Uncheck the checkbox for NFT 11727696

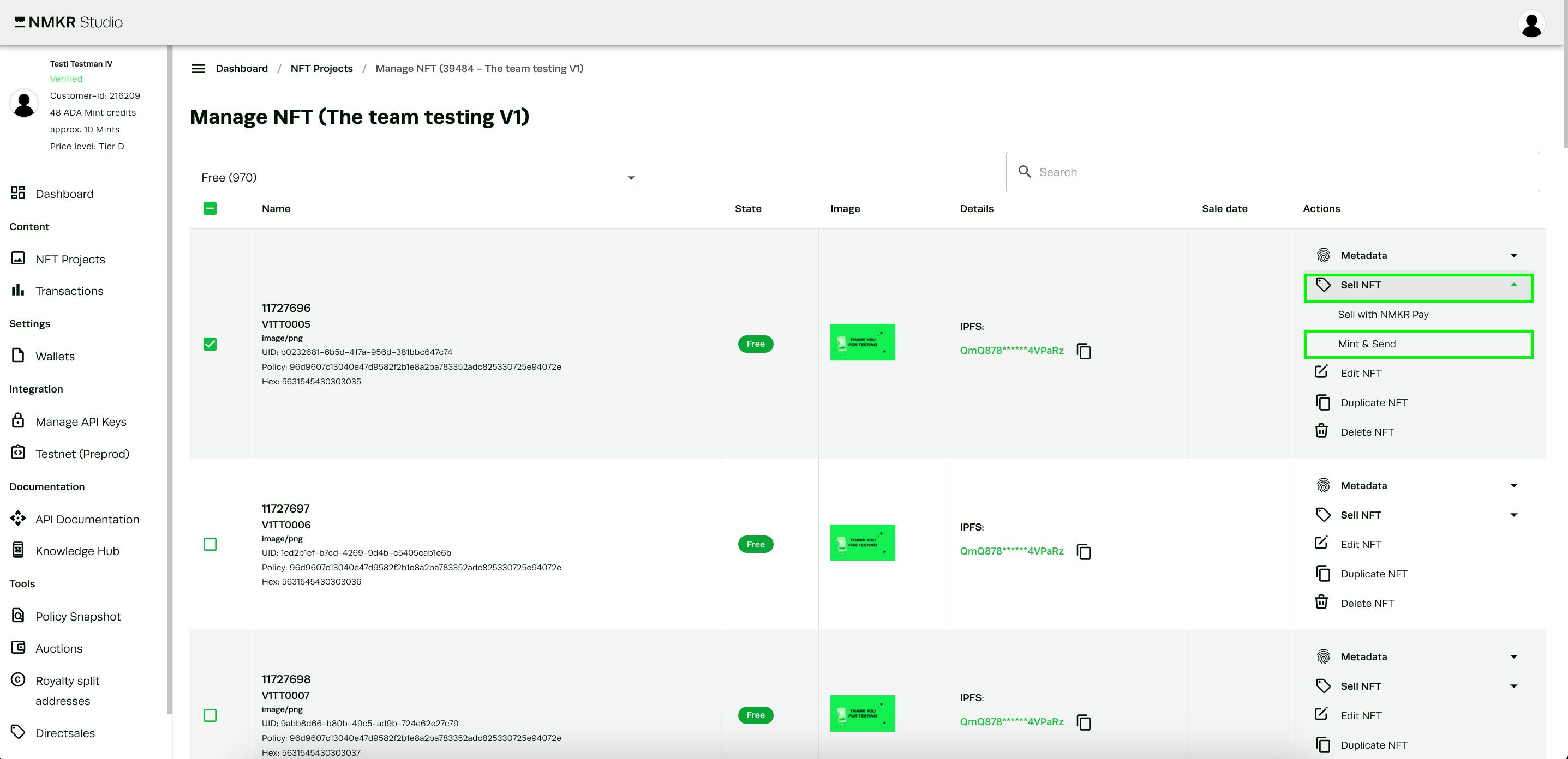click(210, 344)
